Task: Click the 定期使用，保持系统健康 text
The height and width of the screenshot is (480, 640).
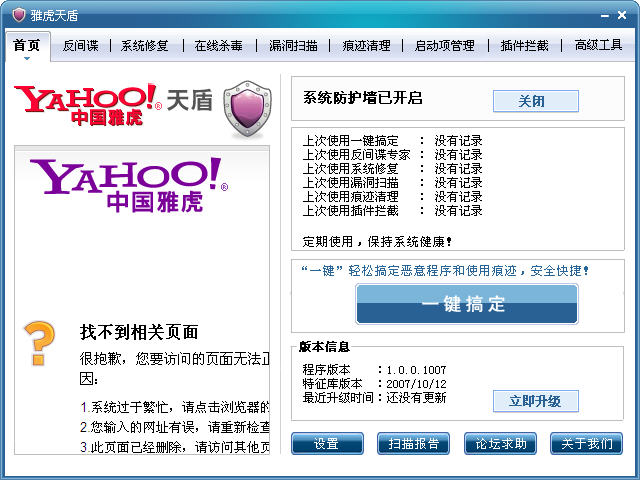Action: [377, 242]
